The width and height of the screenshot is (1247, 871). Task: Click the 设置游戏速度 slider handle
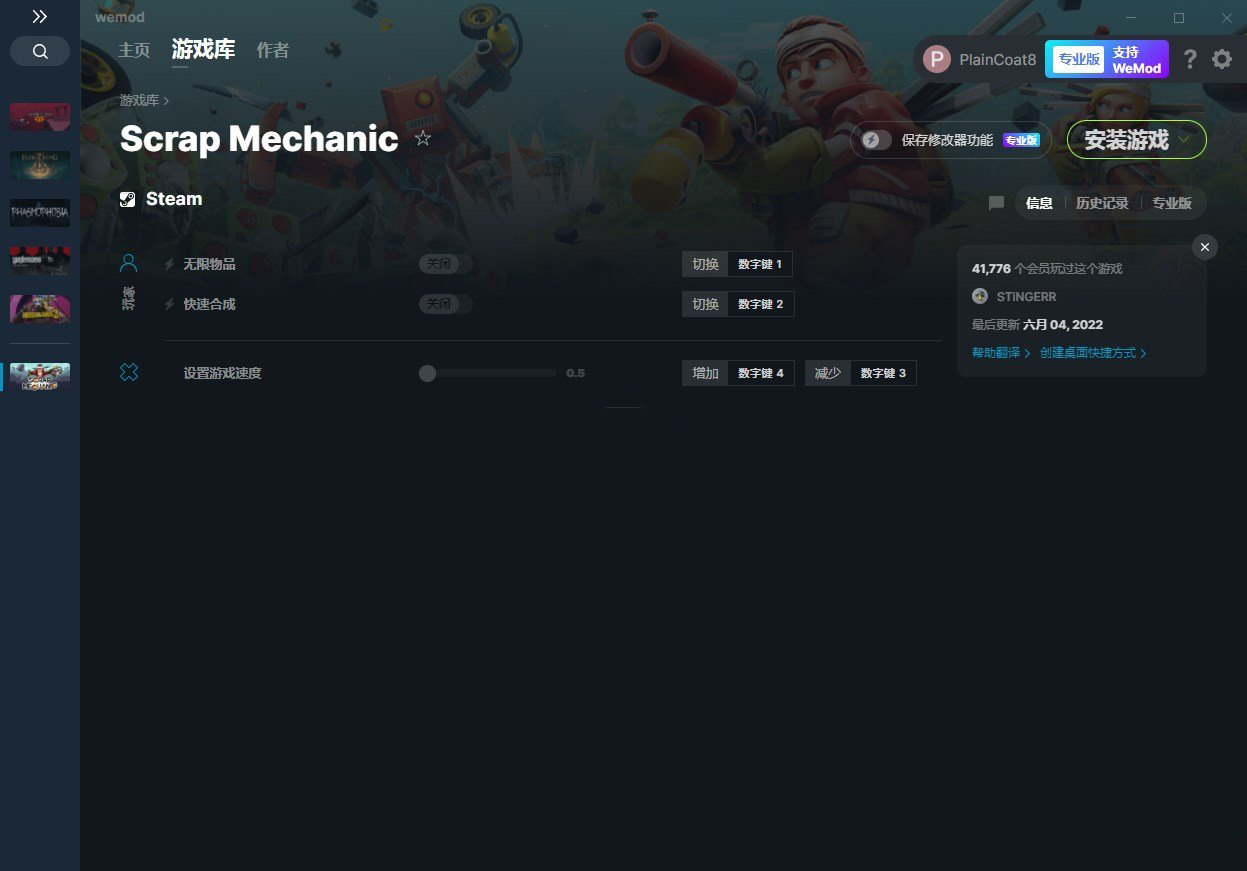428,373
